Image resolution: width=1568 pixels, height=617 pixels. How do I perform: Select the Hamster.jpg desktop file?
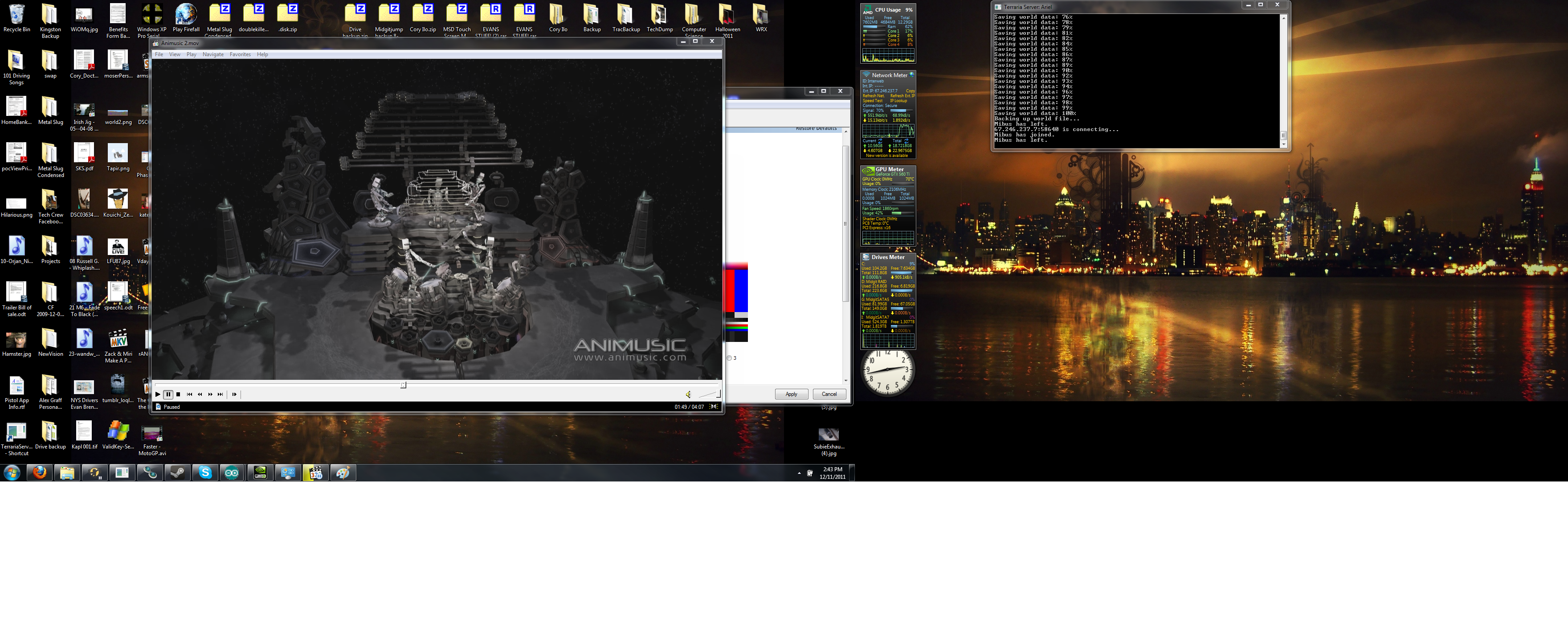click(x=16, y=343)
